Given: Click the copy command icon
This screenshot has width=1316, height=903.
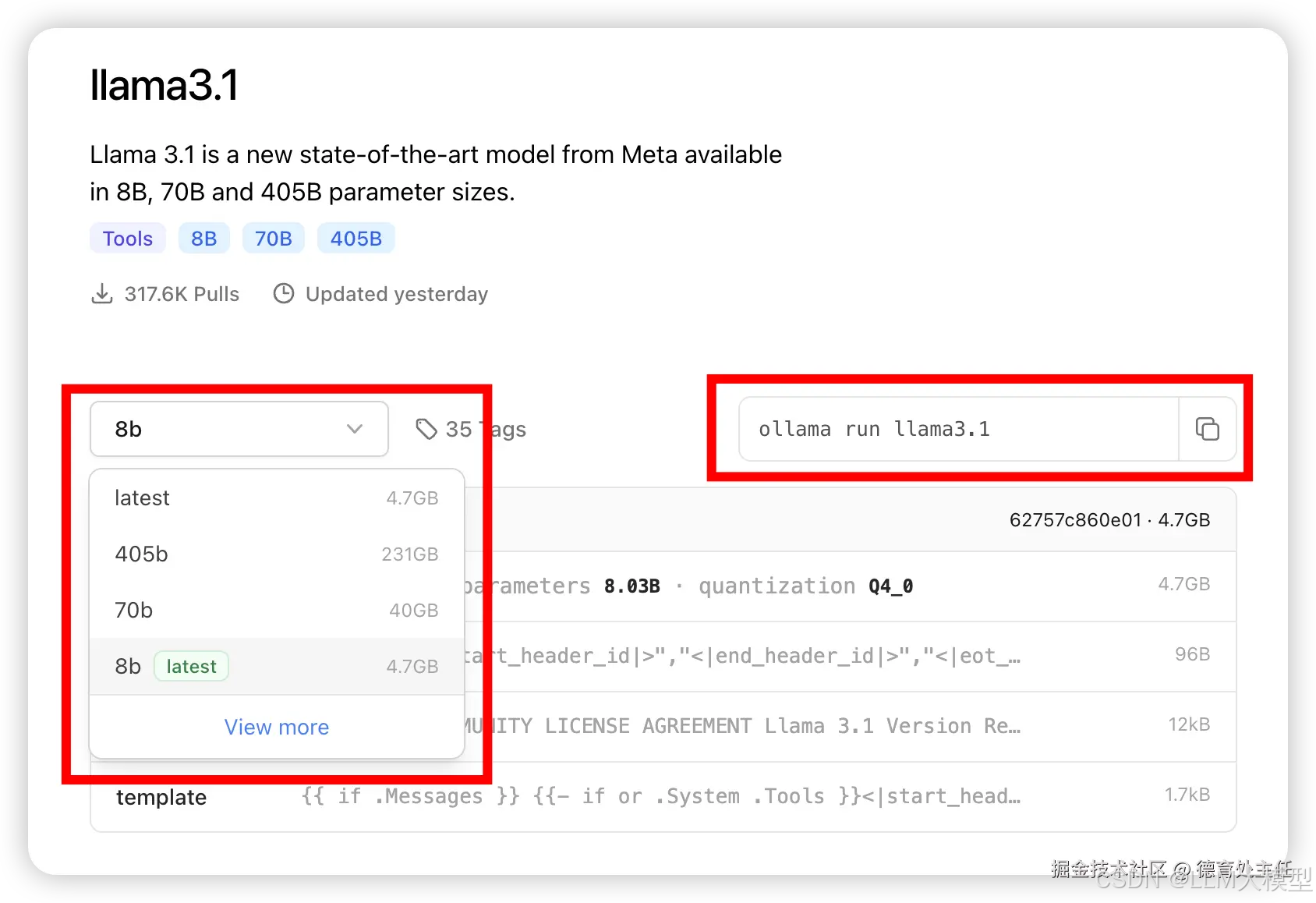Looking at the screenshot, I should (1207, 429).
